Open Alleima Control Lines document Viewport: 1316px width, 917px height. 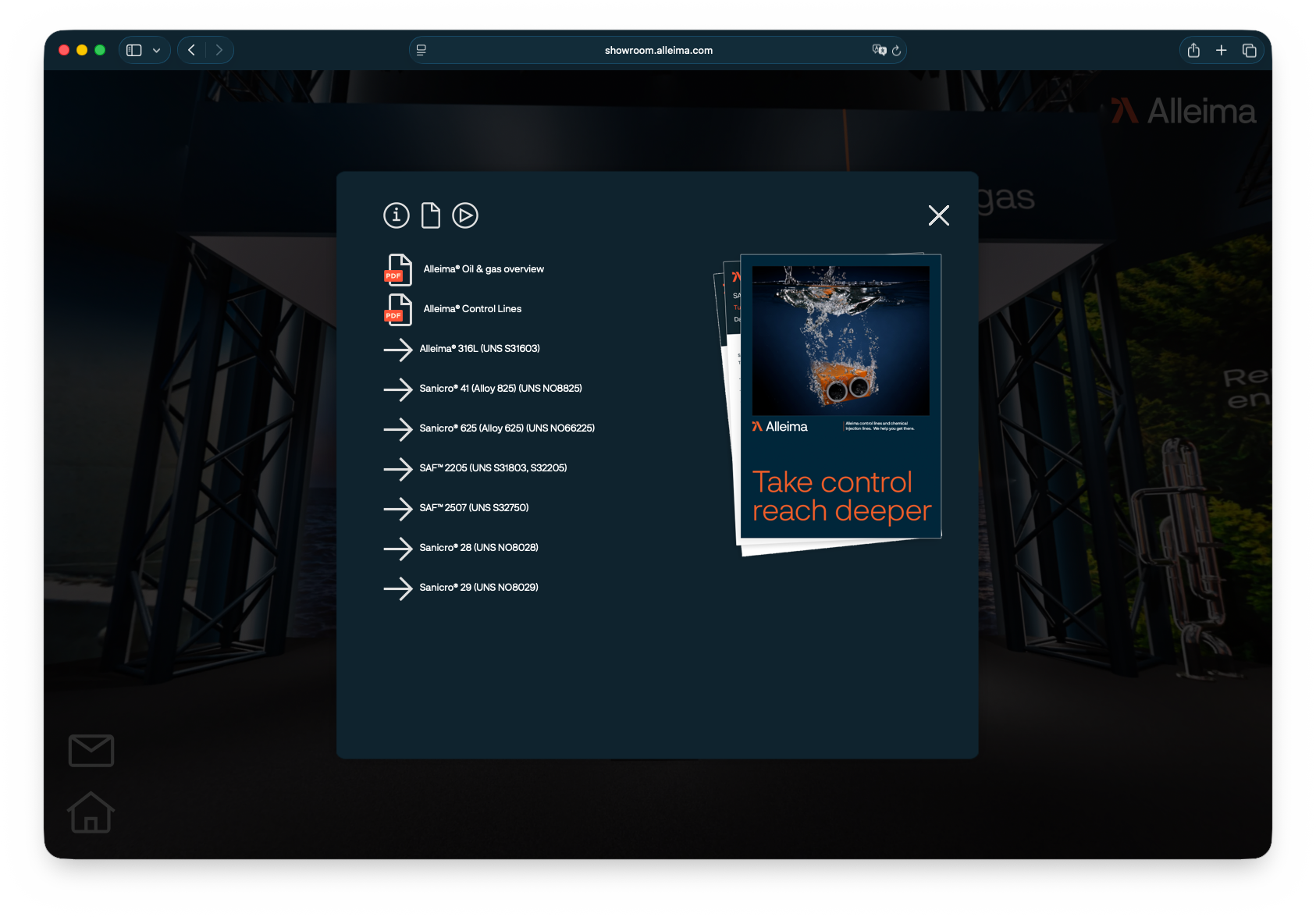tap(472, 309)
